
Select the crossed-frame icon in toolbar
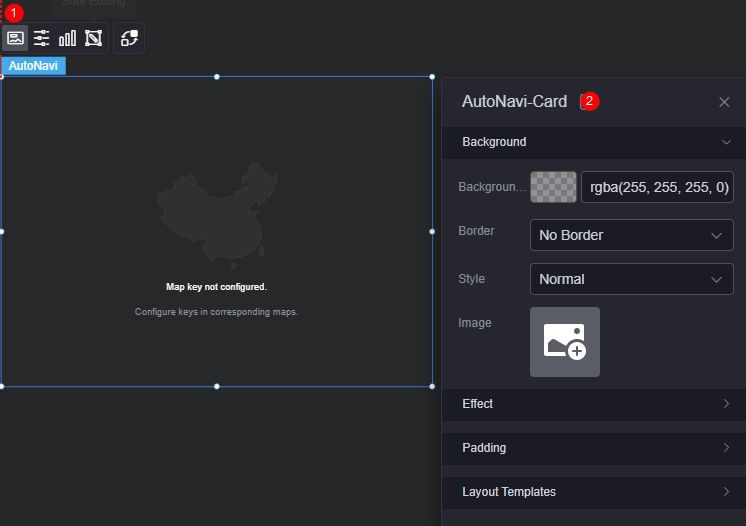click(x=93, y=38)
